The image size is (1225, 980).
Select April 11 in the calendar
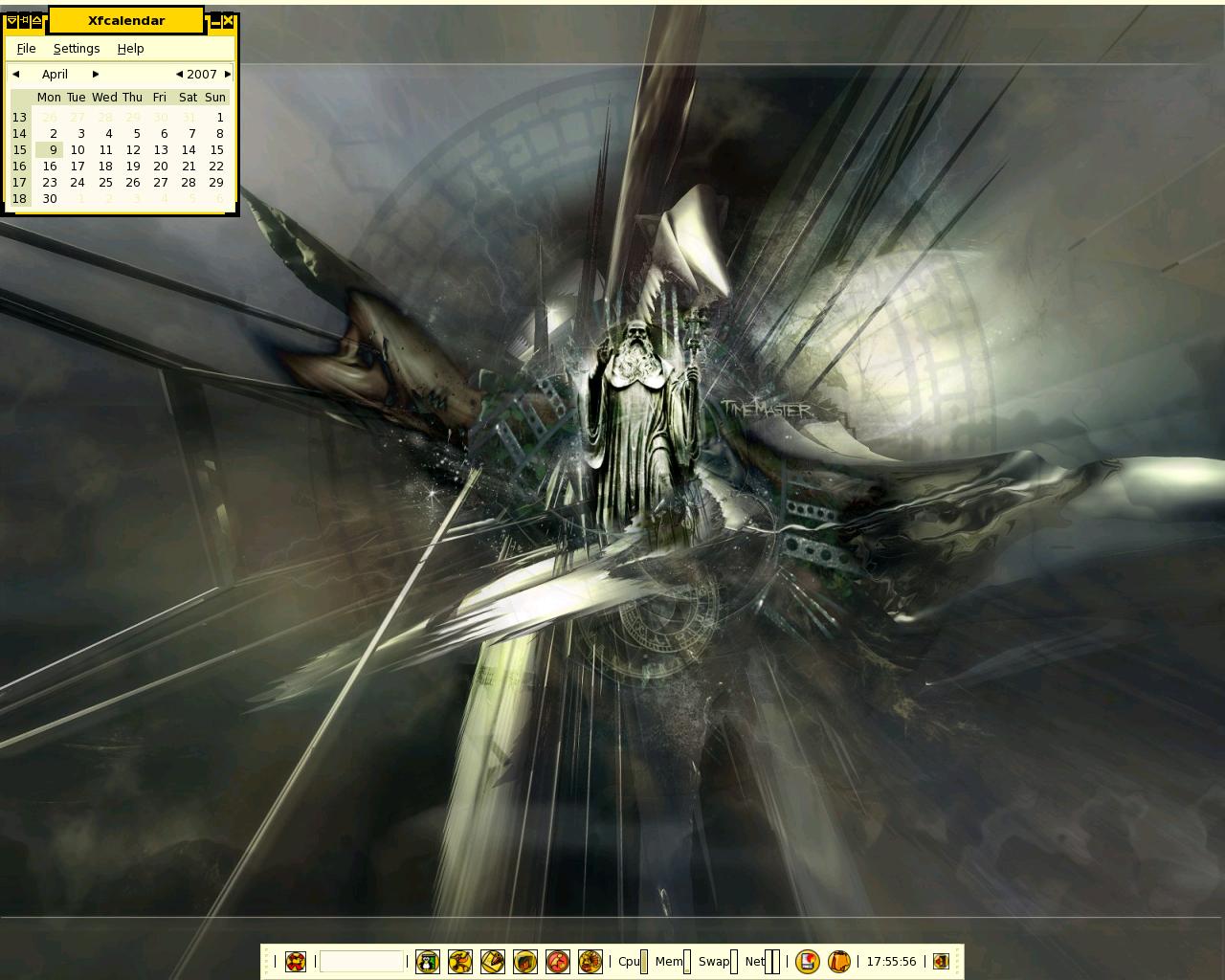[x=105, y=149]
